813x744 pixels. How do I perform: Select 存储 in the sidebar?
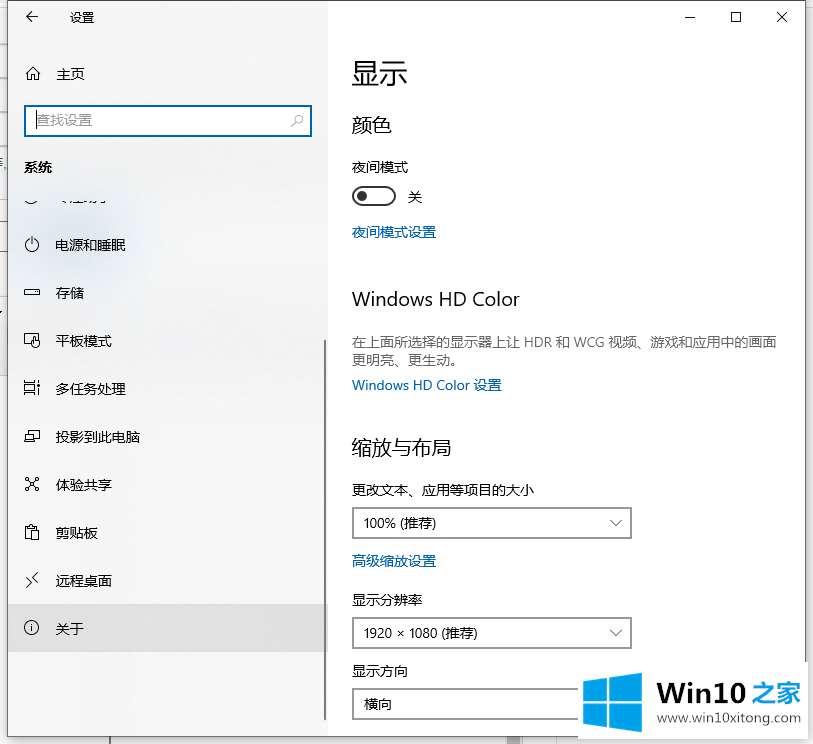[x=166, y=293]
